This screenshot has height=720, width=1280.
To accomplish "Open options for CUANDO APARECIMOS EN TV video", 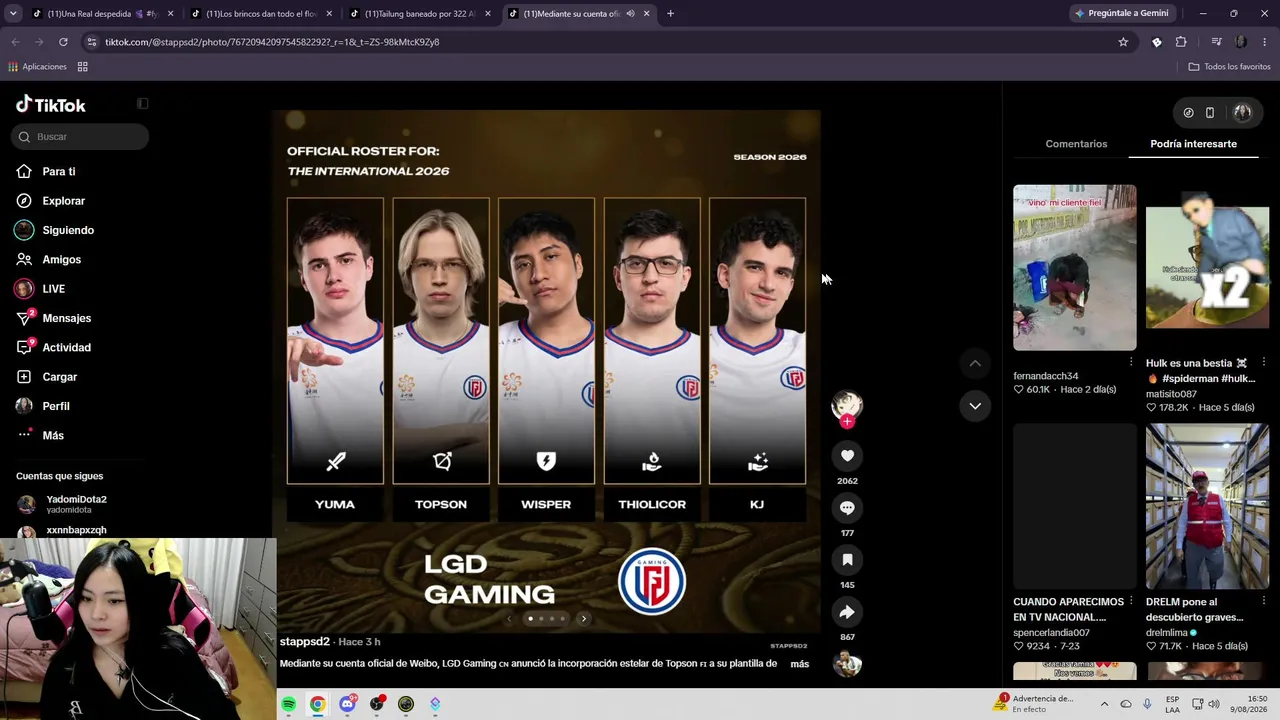I will 1131,601.
